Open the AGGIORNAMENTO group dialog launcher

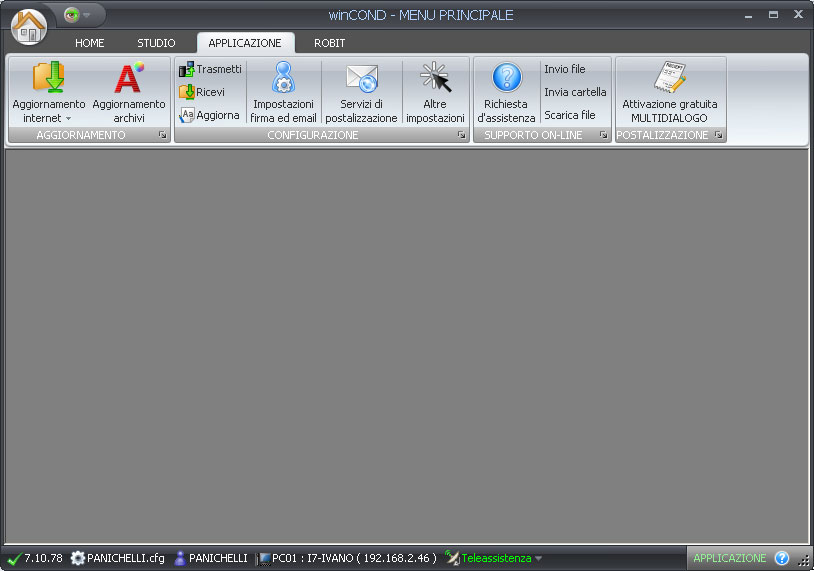[162, 135]
